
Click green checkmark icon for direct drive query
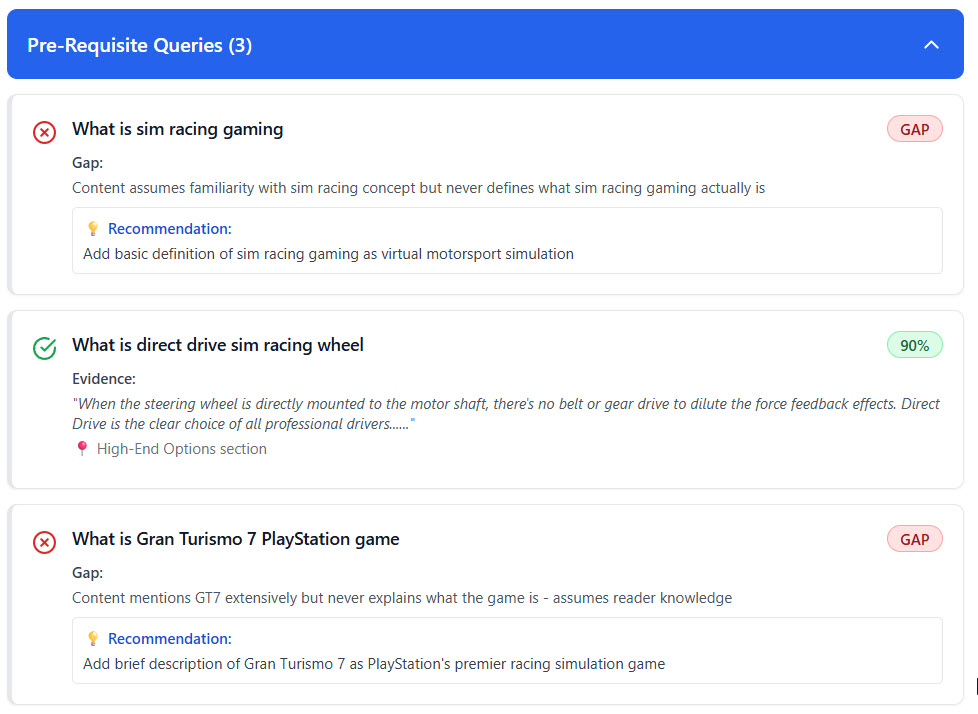click(45, 348)
